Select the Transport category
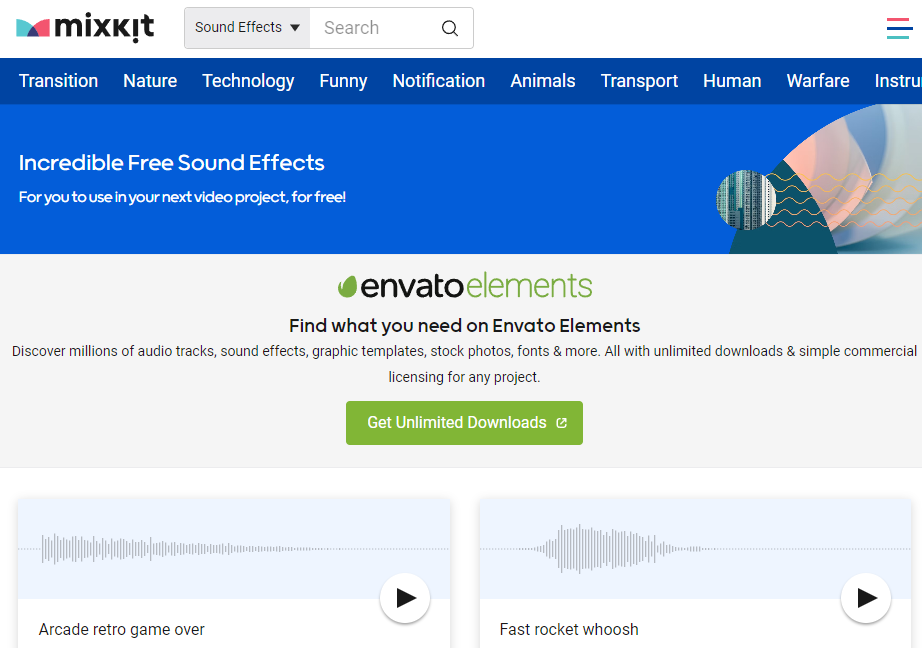The image size is (922, 648). coord(639,81)
